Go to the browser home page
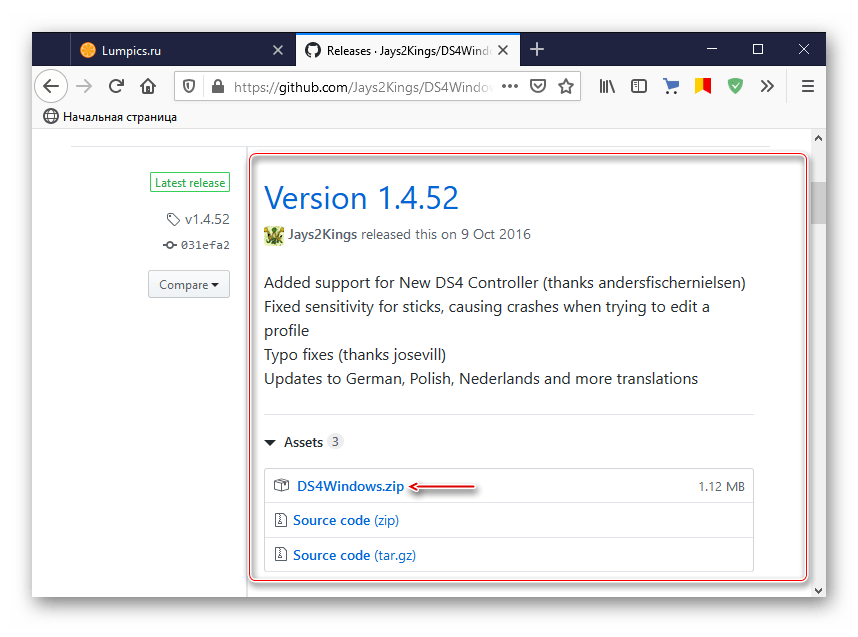The width and height of the screenshot is (858, 637). (148, 86)
